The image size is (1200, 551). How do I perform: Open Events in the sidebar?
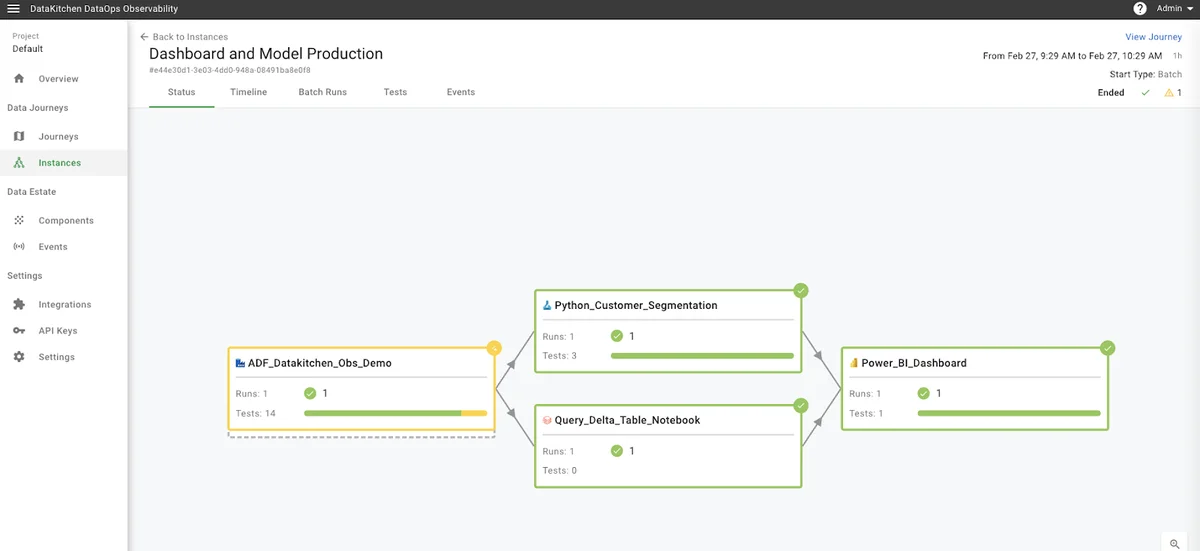coord(53,247)
